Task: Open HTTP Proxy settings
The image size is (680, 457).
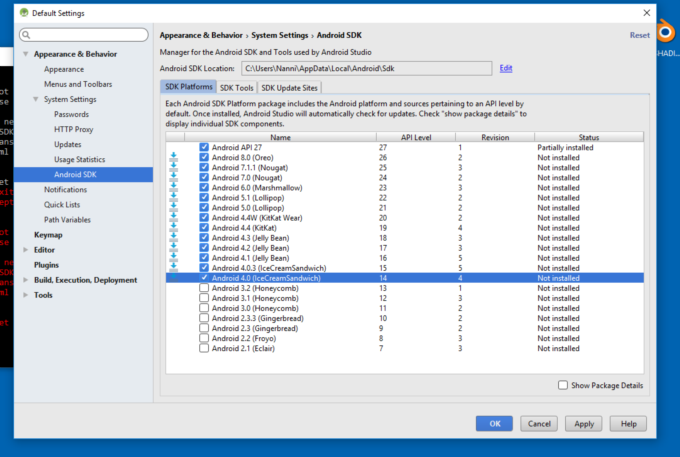Action: tap(74, 129)
